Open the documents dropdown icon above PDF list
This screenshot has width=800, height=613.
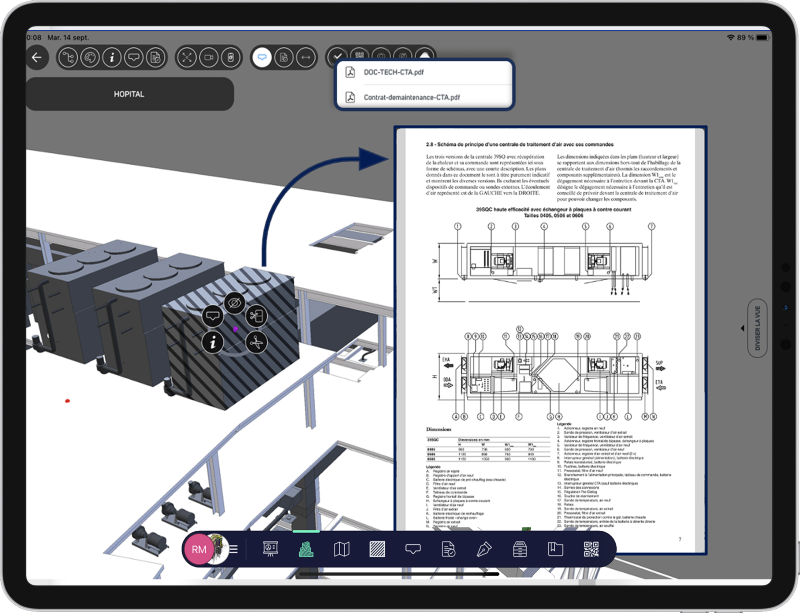coord(425,57)
